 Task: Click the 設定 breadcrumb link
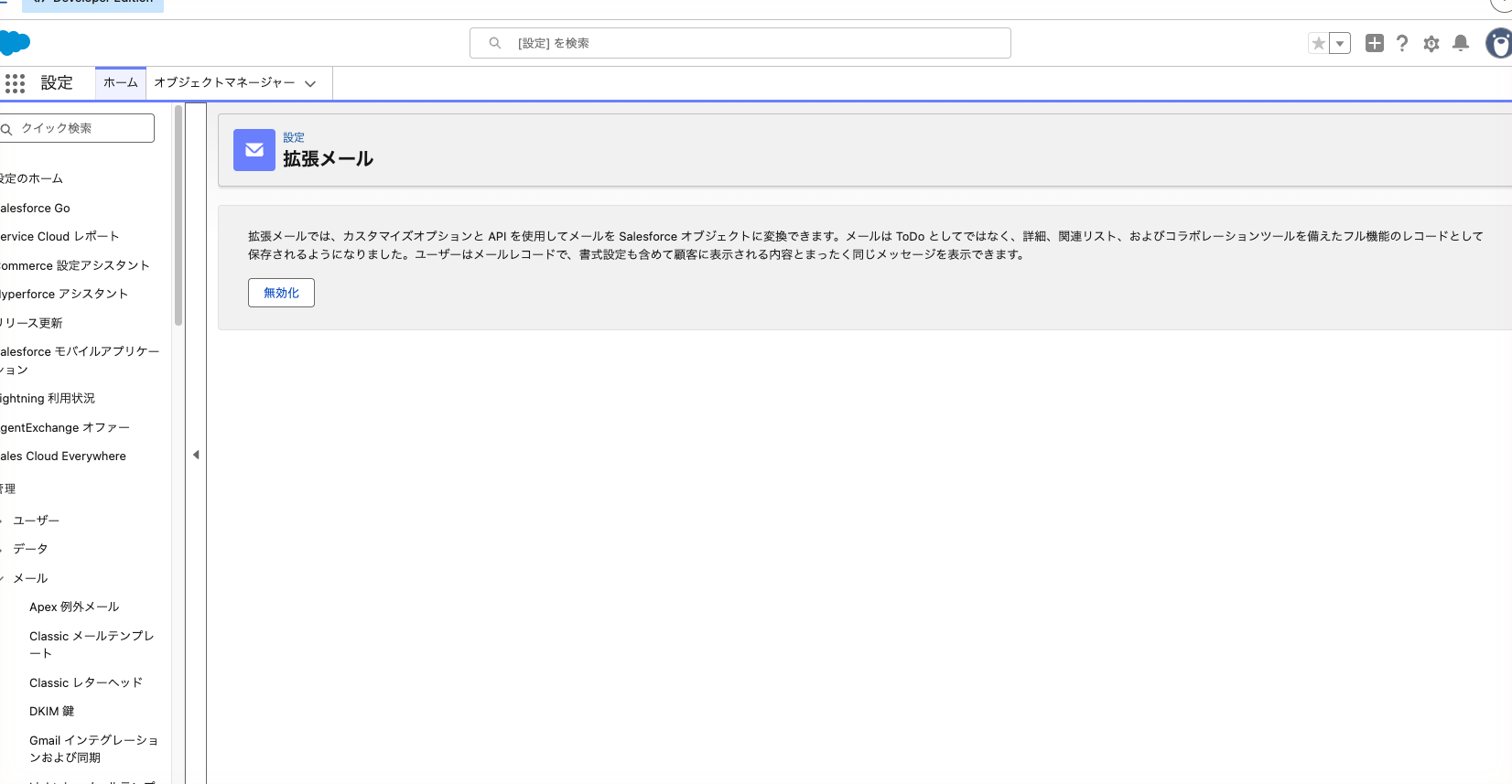click(294, 137)
